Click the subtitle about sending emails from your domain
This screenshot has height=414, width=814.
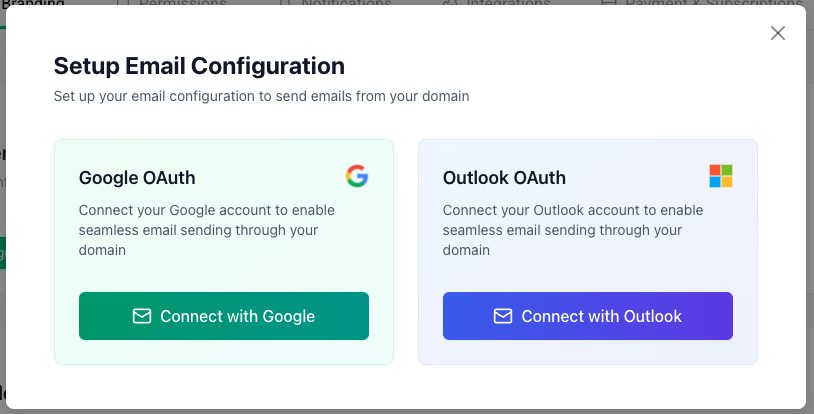coord(261,97)
